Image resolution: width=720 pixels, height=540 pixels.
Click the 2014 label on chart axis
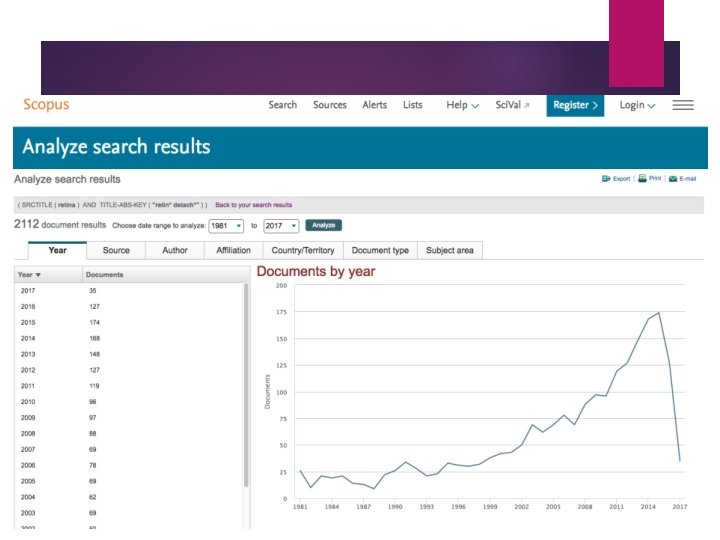[x=648, y=506]
